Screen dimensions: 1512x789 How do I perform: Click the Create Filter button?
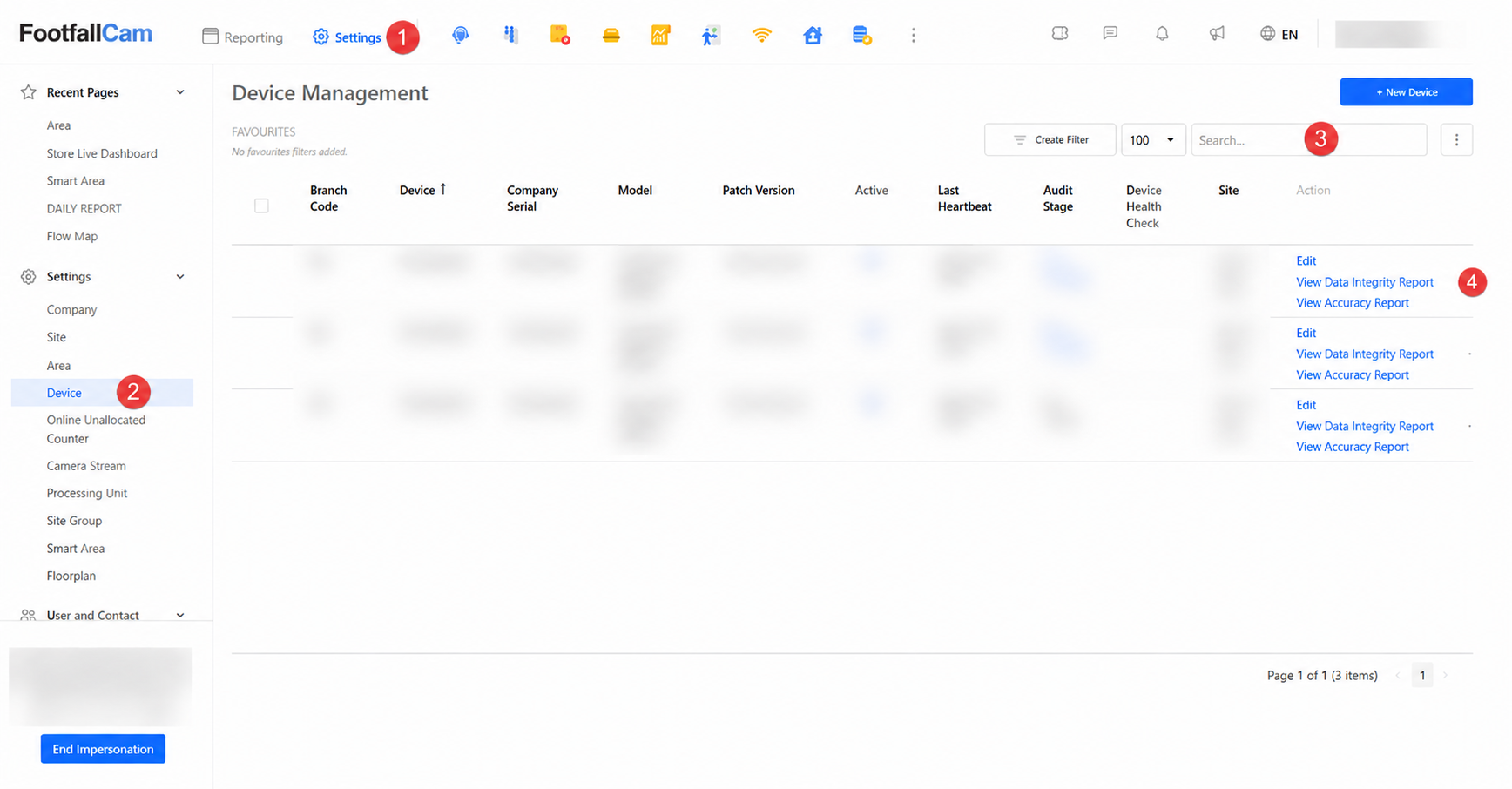point(1050,139)
